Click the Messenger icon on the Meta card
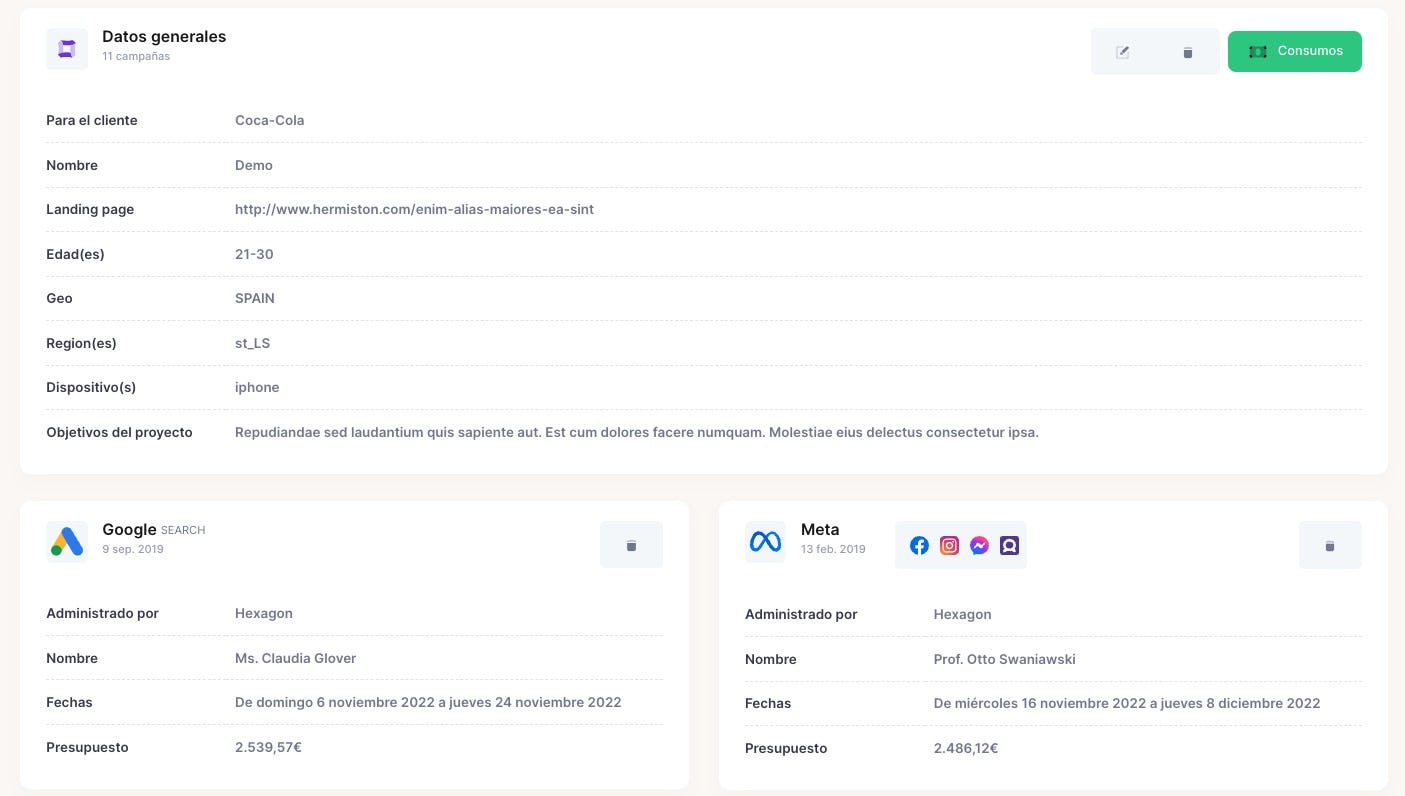 (x=979, y=545)
